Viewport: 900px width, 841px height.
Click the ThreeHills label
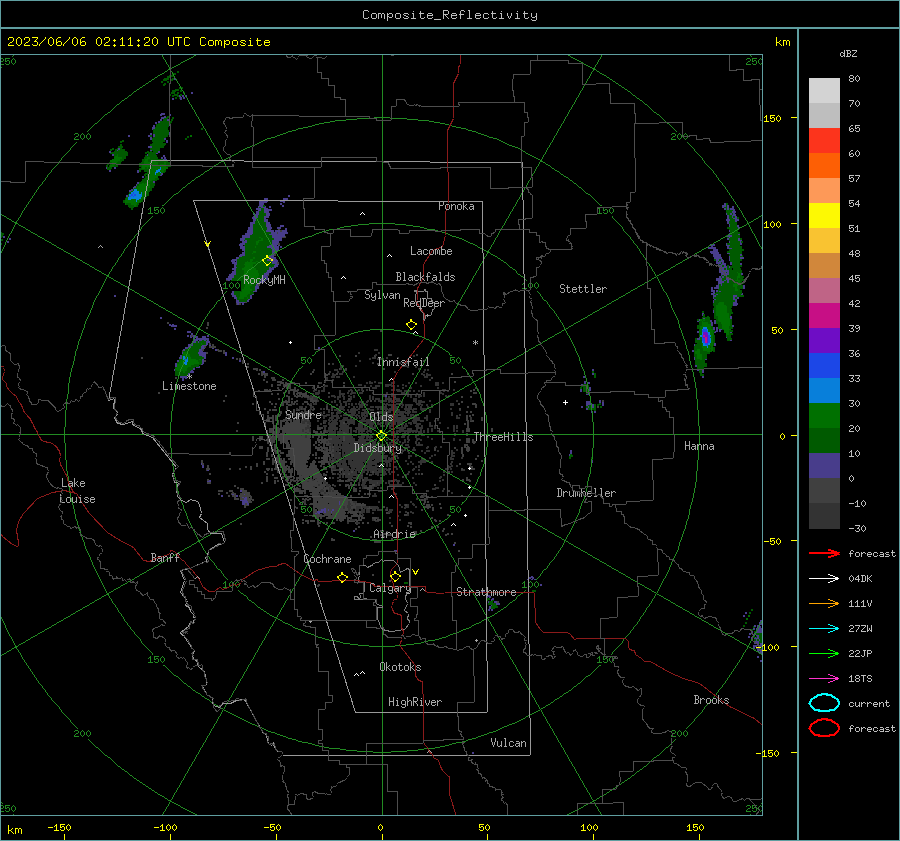[x=503, y=437]
